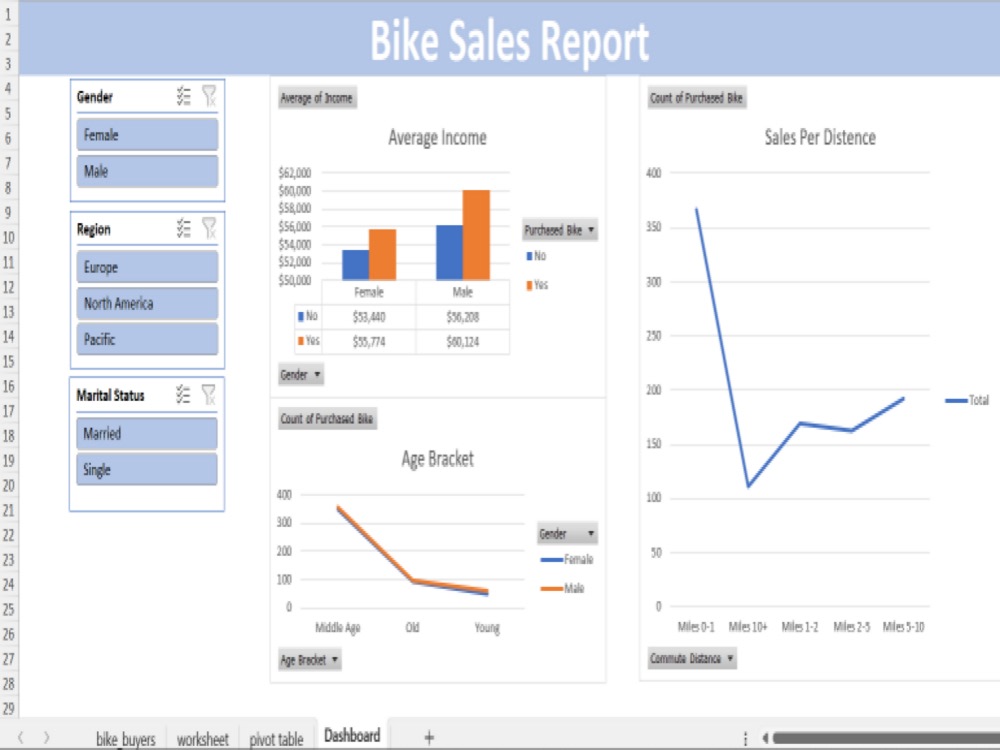Click Miles 10+ axis label
The image size is (1000, 750).
point(748,626)
